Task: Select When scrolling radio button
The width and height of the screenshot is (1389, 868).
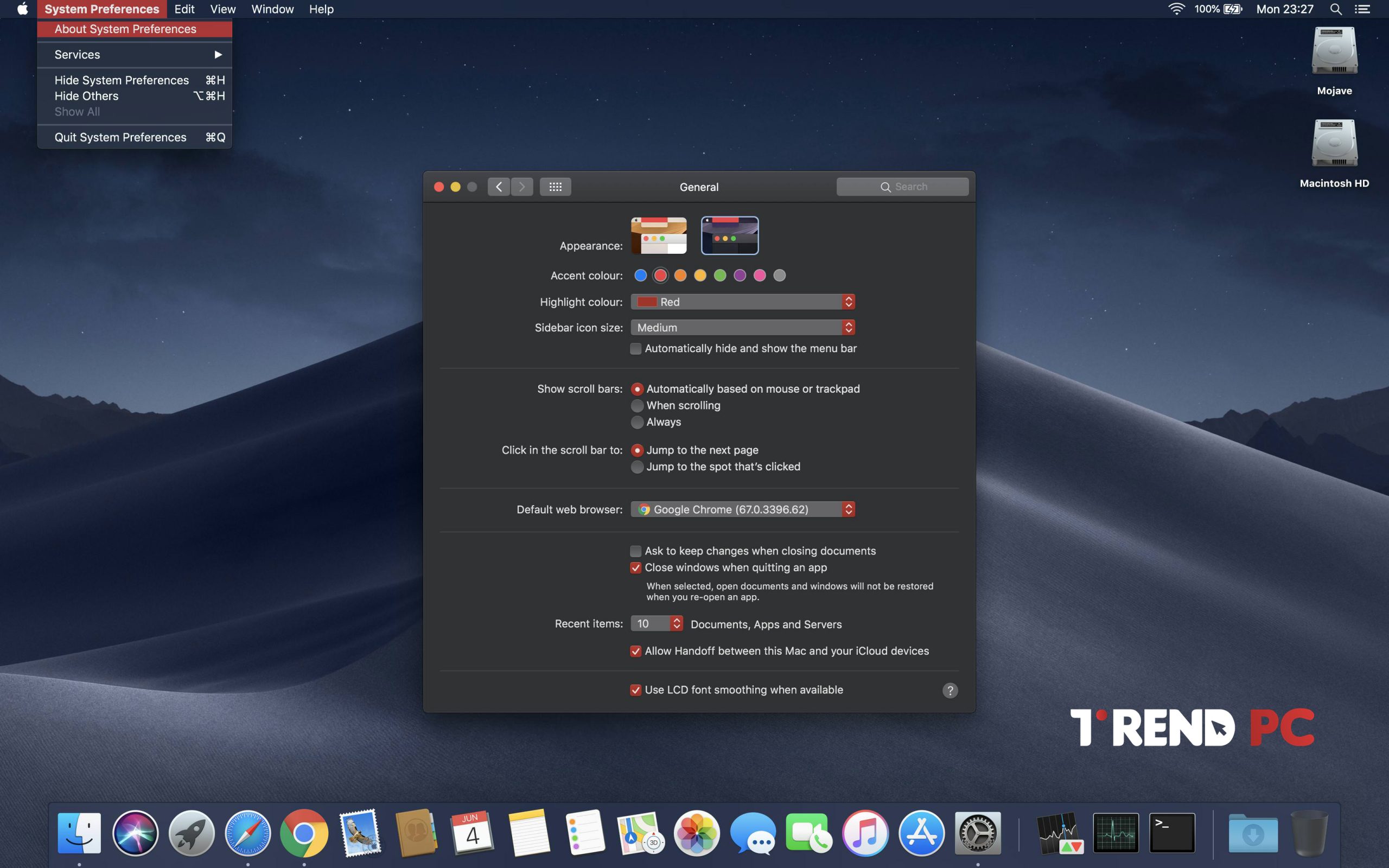Action: tap(637, 405)
